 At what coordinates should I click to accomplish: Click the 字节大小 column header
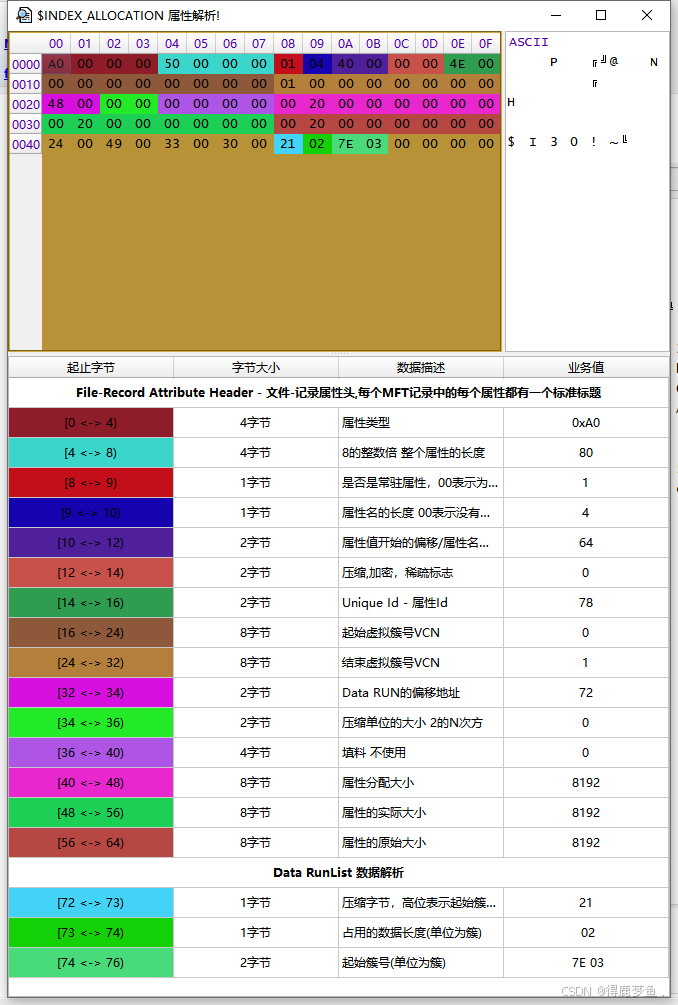(x=256, y=367)
